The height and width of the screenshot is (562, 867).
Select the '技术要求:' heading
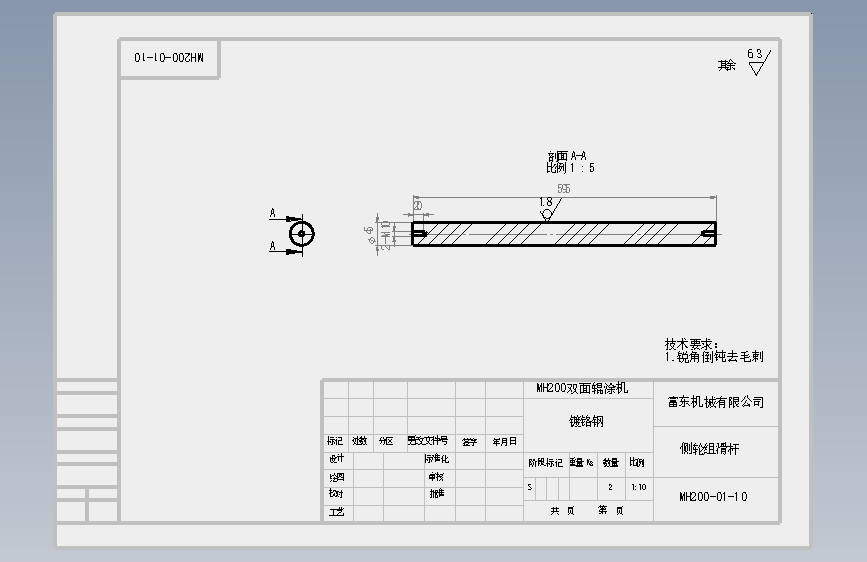[x=691, y=344]
